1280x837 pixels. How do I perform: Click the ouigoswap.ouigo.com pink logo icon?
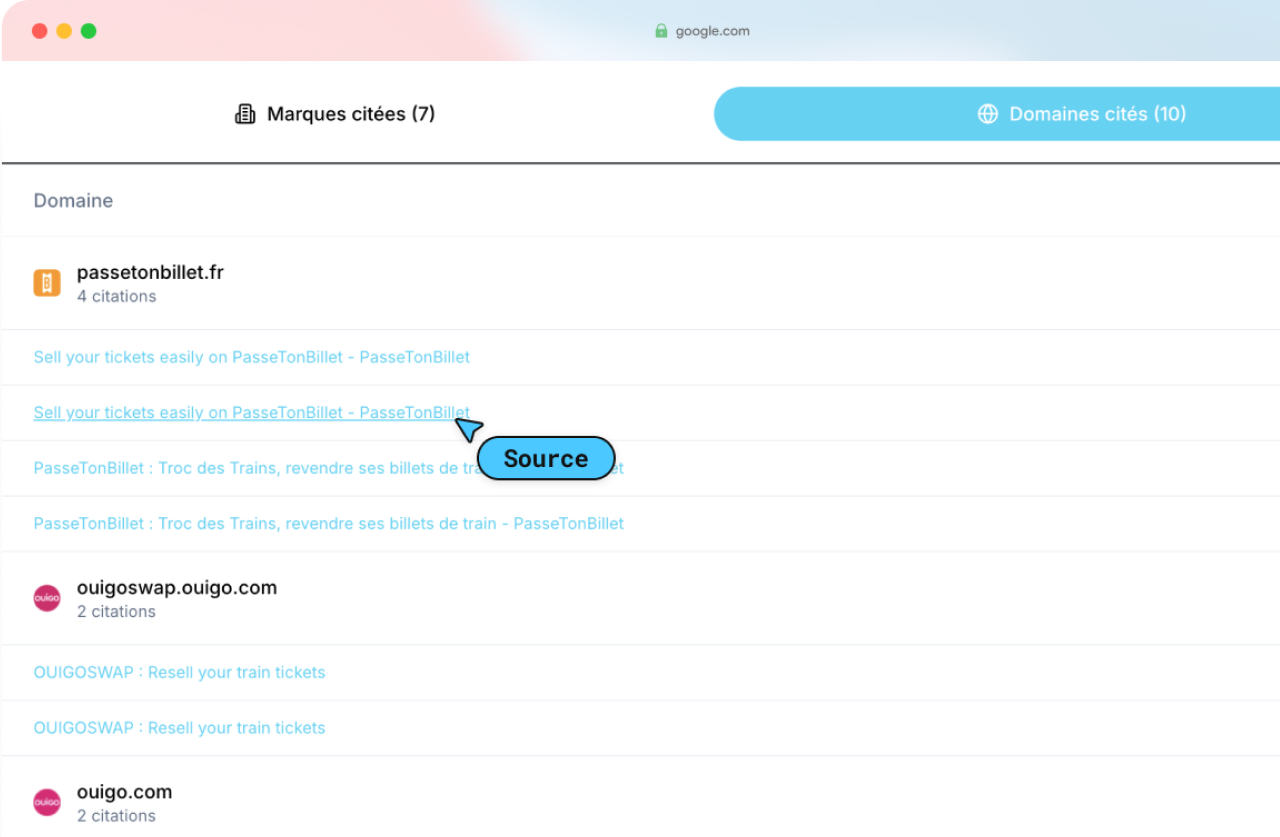click(x=47, y=598)
